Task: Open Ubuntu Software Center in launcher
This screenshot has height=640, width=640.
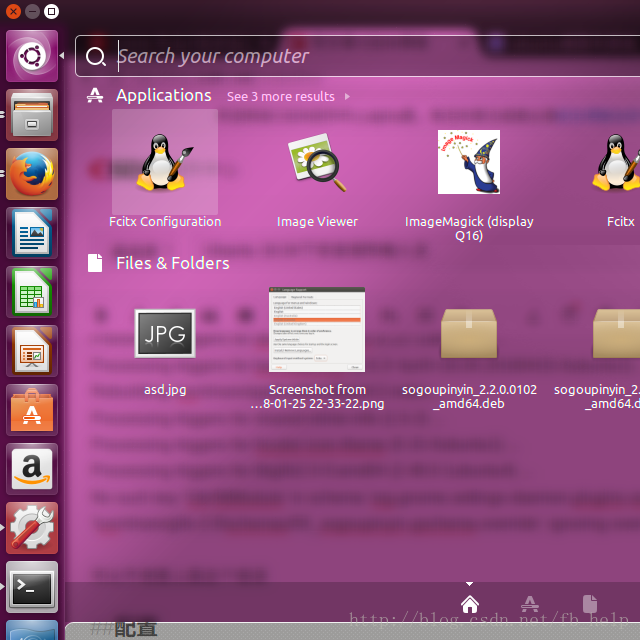Action: tap(32, 410)
